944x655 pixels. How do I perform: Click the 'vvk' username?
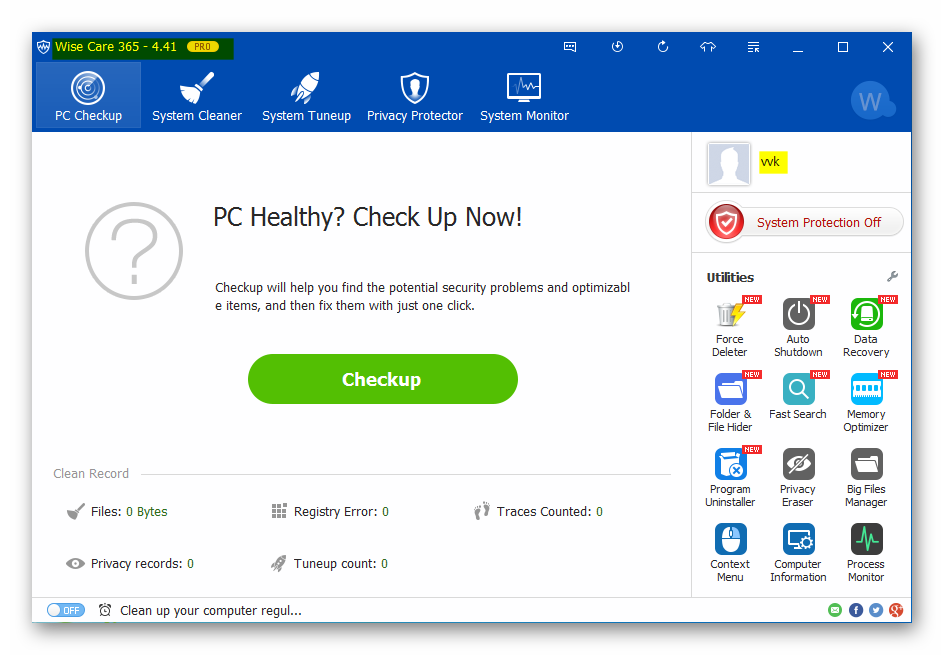click(773, 162)
